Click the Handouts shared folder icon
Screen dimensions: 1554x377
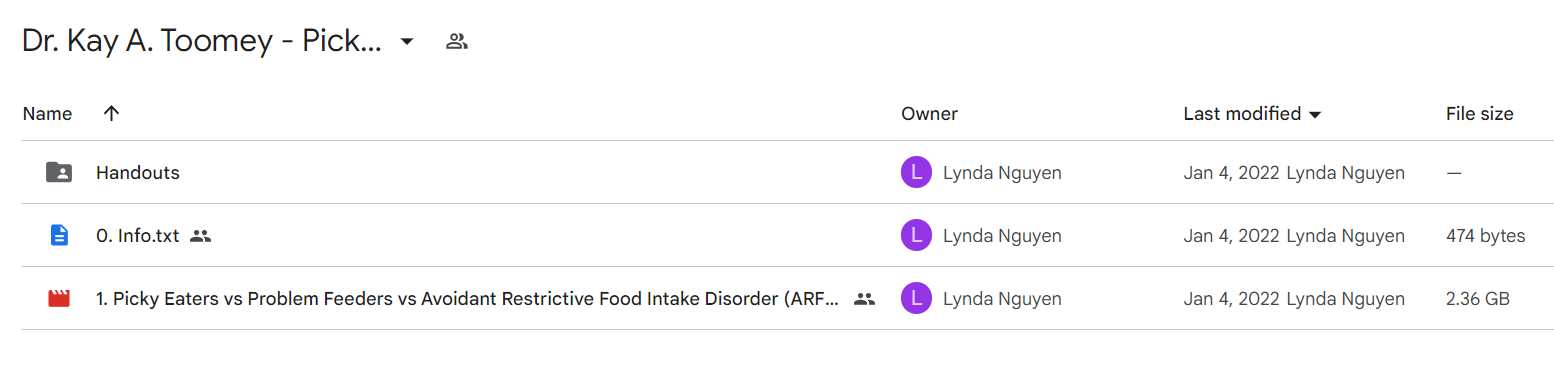(x=59, y=173)
